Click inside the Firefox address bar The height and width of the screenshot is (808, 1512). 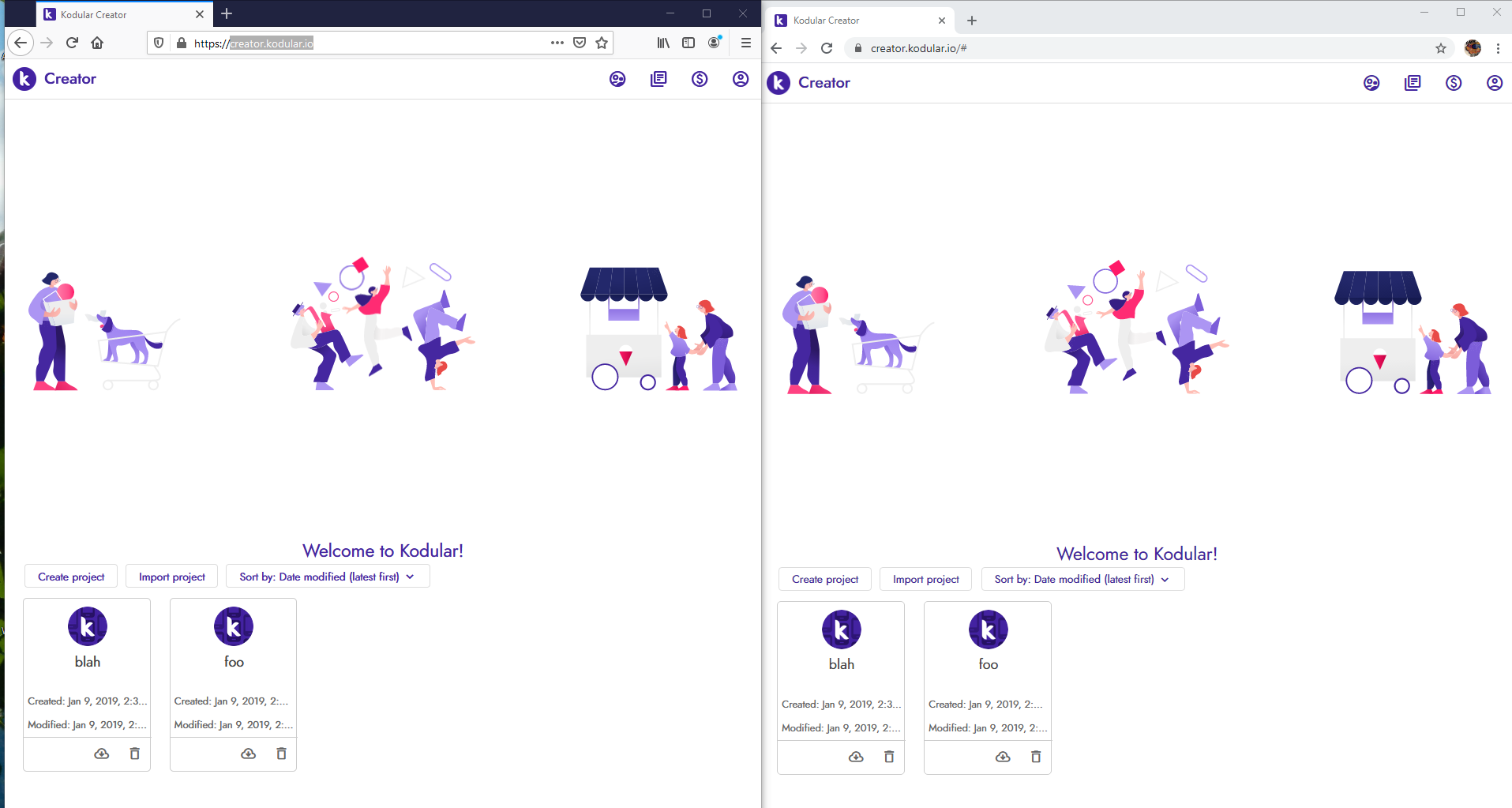355,43
